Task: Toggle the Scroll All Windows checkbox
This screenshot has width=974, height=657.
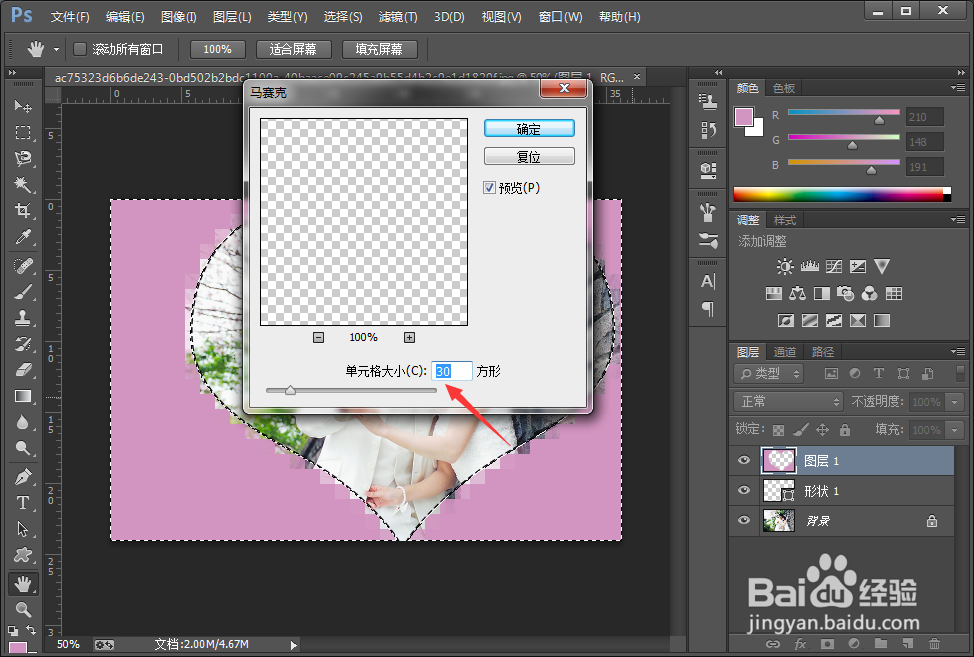Action: (x=80, y=49)
